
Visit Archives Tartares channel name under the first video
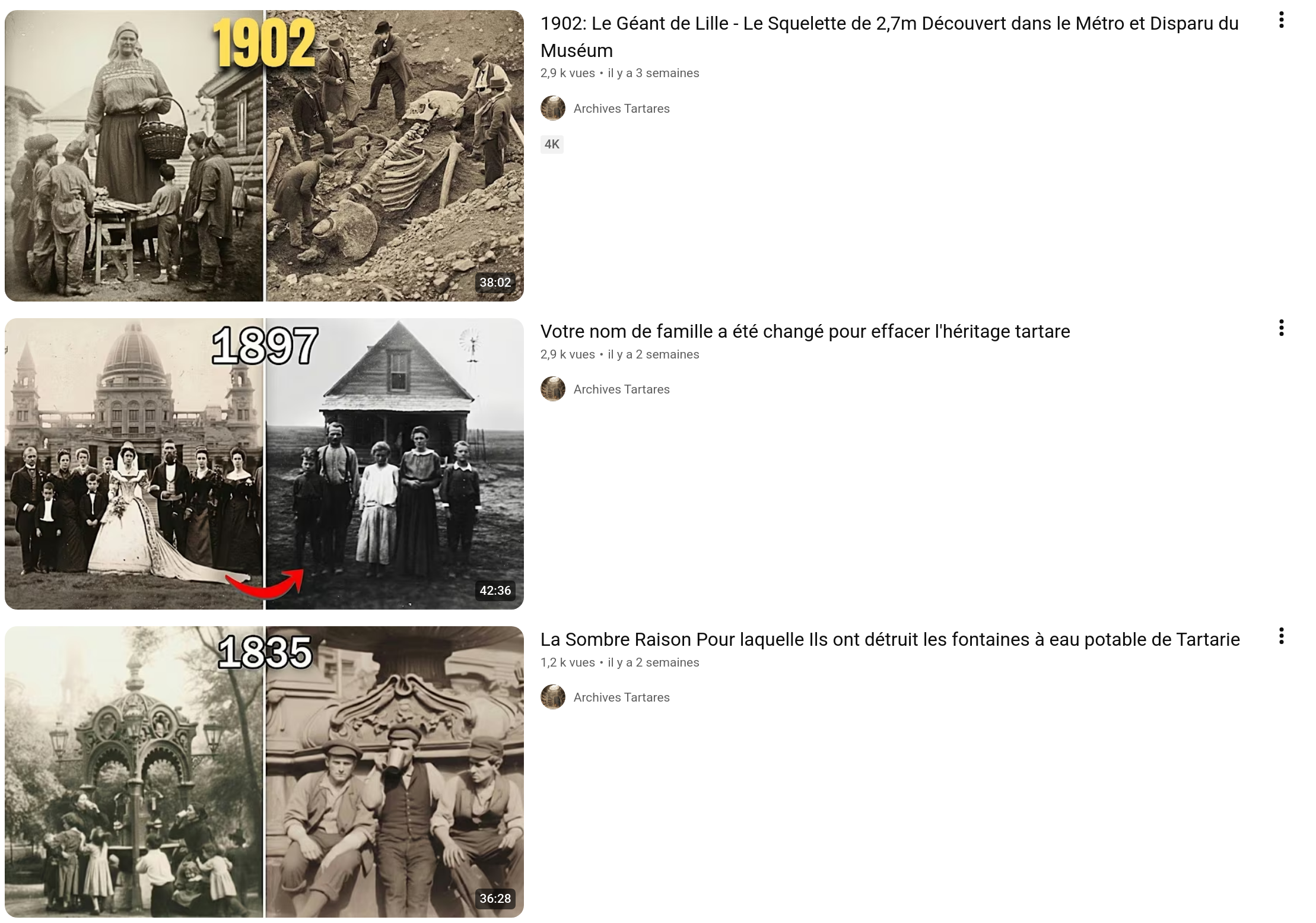621,109
